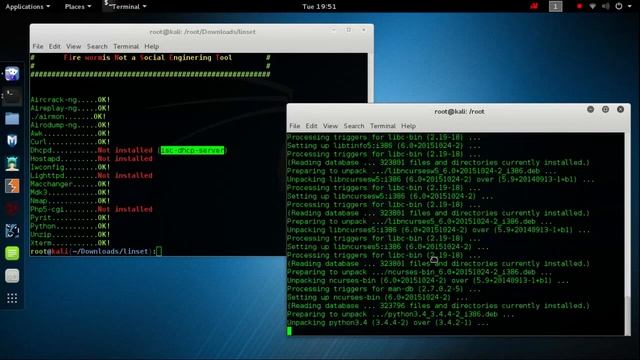
Task: Open View menu in linset terminal window
Action: tap(73, 47)
